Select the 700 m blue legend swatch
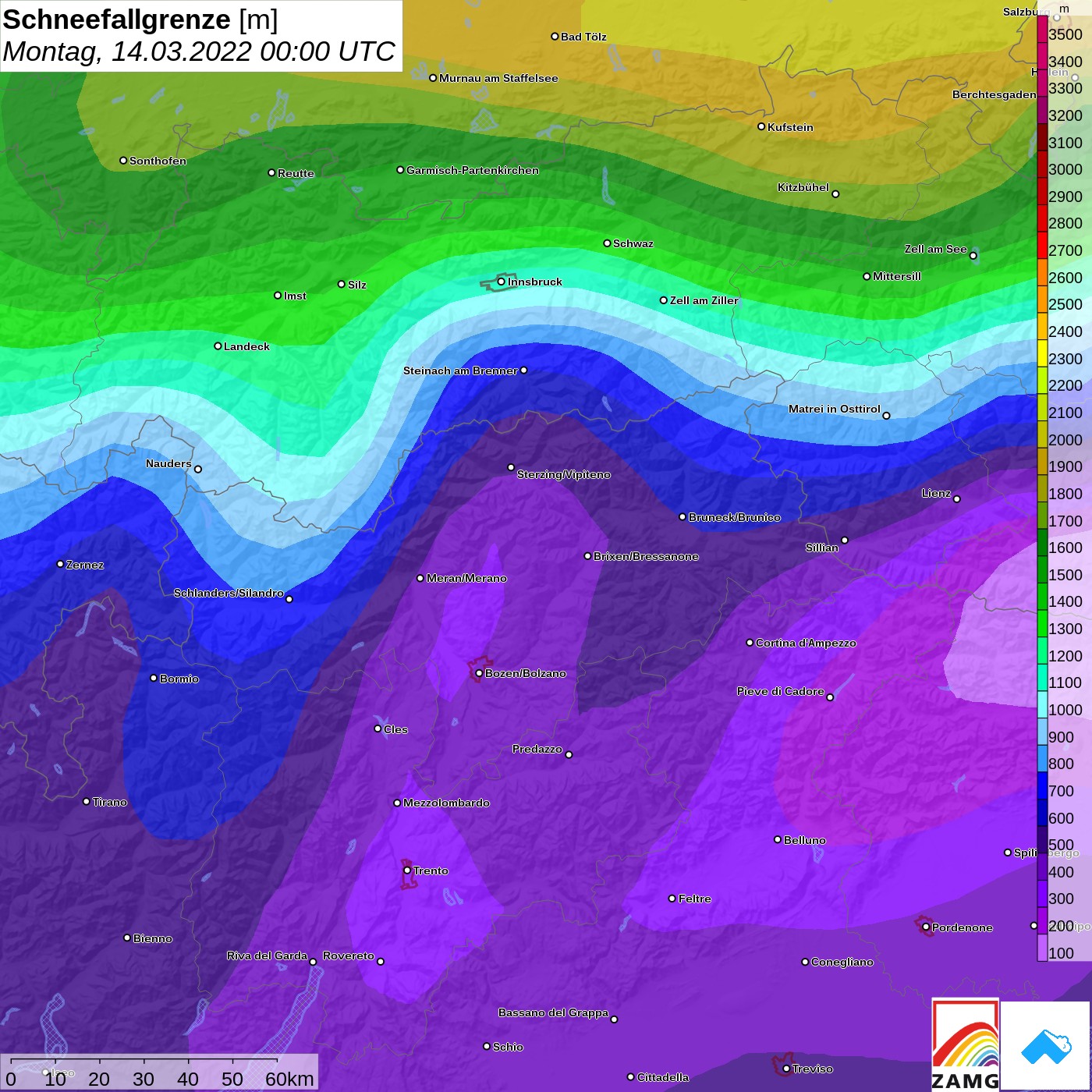1092x1092 pixels. click(x=1042, y=785)
